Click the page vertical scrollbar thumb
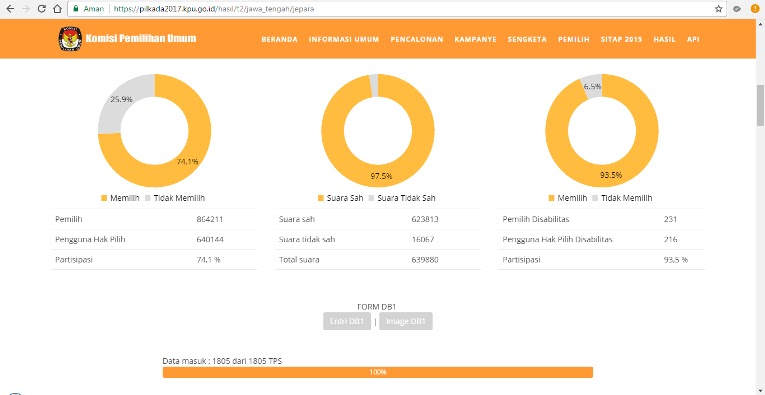765x395 pixels. click(760, 105)
